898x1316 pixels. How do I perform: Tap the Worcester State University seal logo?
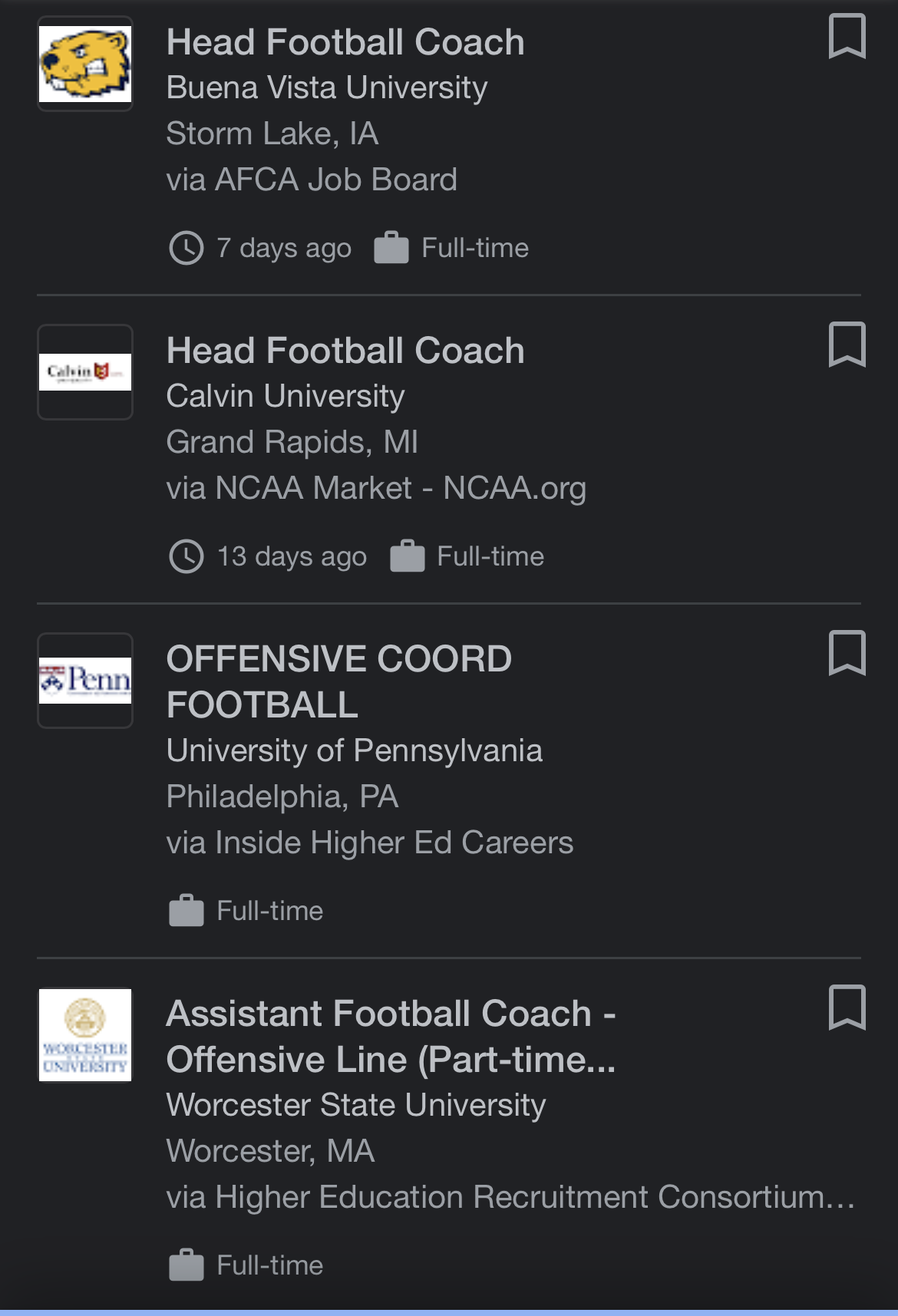pos(85,1034)
